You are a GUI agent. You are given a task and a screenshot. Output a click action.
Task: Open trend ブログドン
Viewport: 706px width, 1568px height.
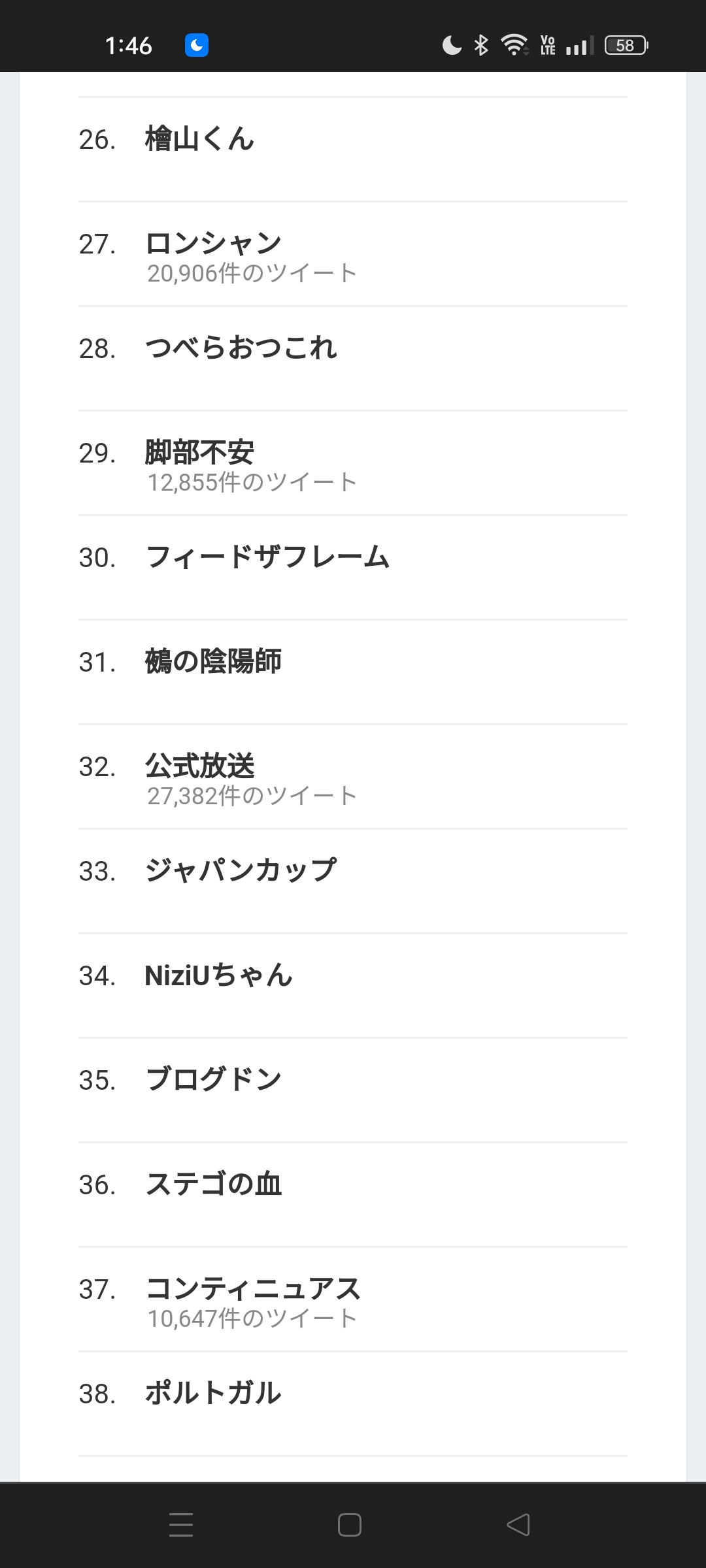pyautogui.click(x=213, y=1080)
